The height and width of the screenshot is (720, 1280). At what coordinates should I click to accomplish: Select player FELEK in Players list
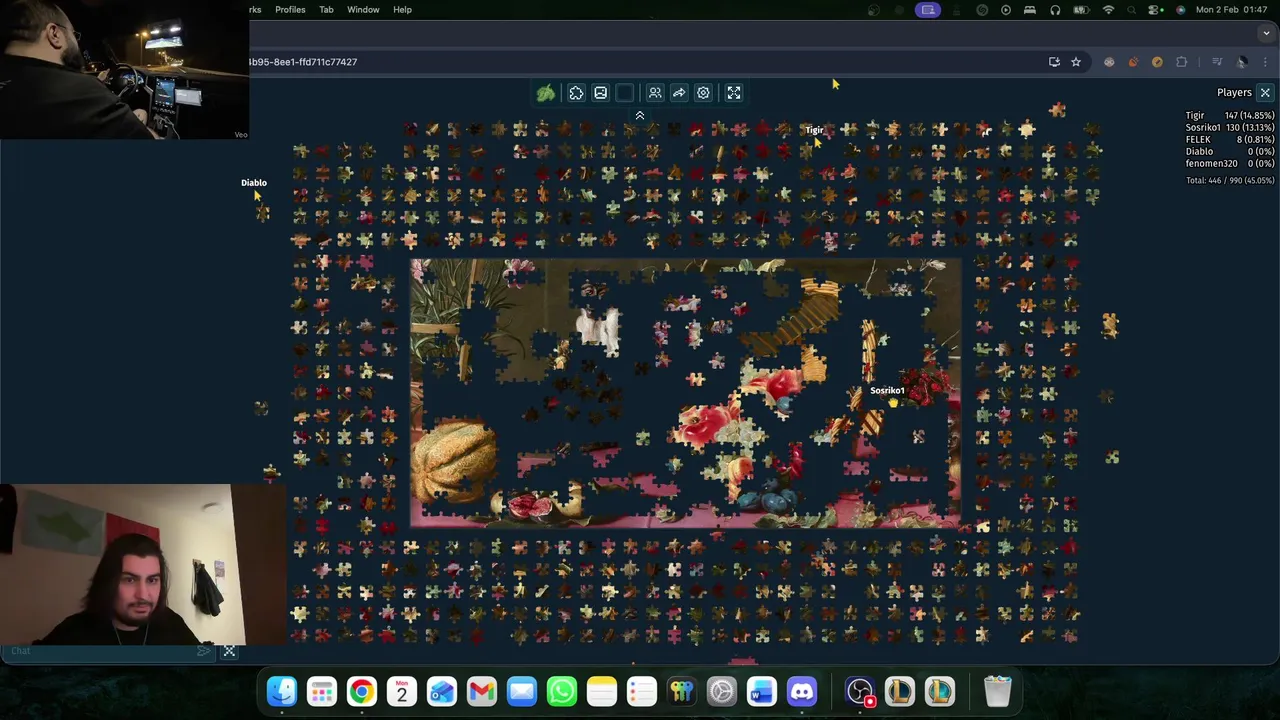coord(1230,140)
